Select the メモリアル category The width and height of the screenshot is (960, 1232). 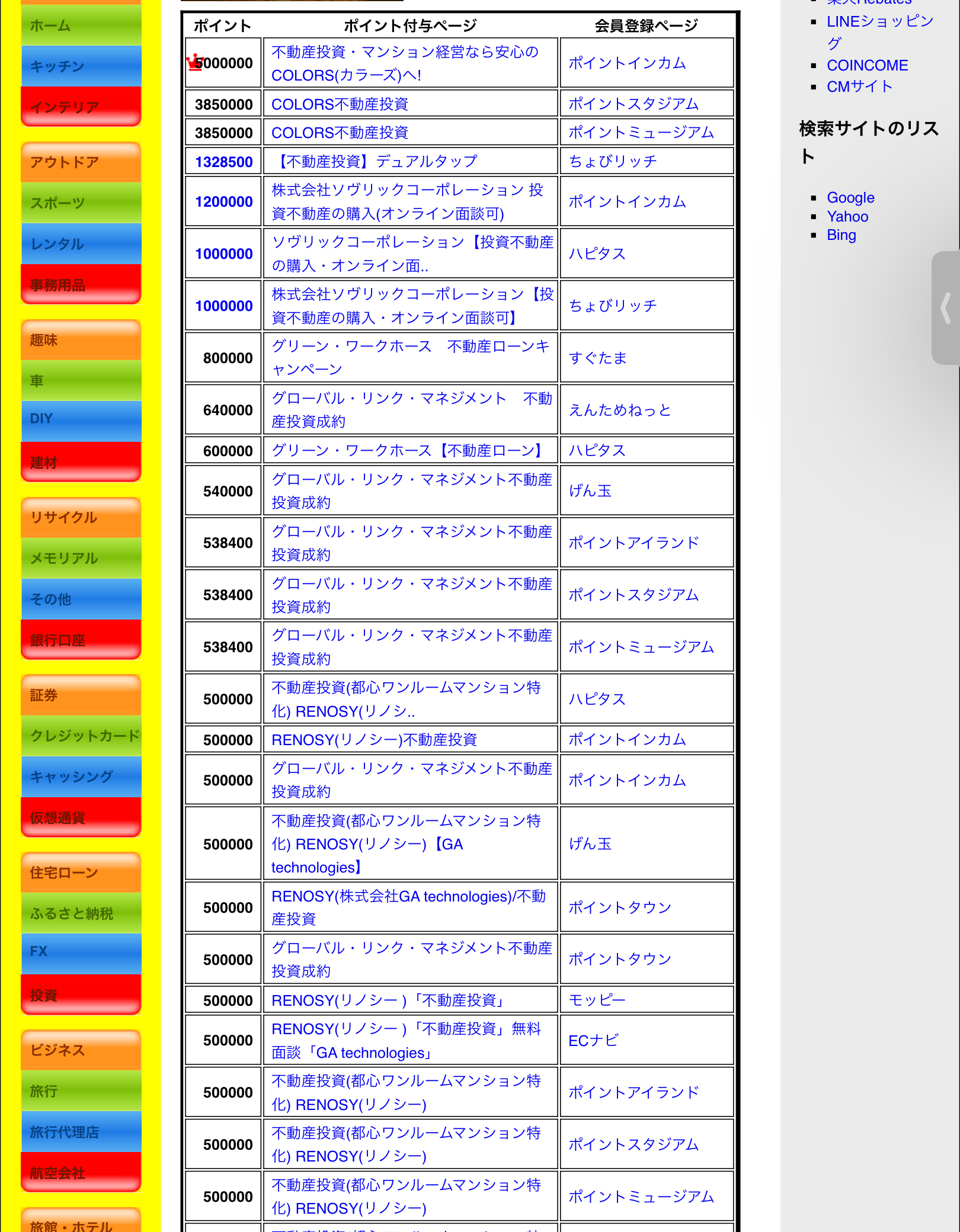[x=81, y=559]
